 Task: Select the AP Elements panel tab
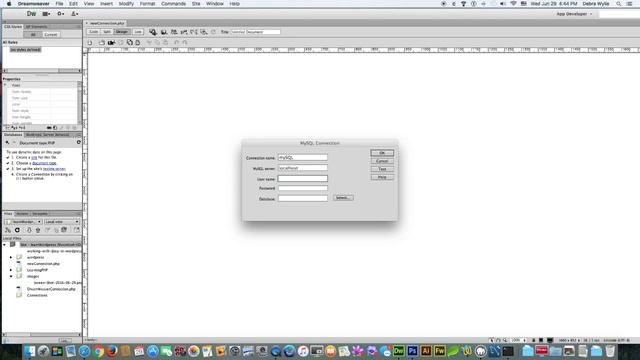[36, 27]
